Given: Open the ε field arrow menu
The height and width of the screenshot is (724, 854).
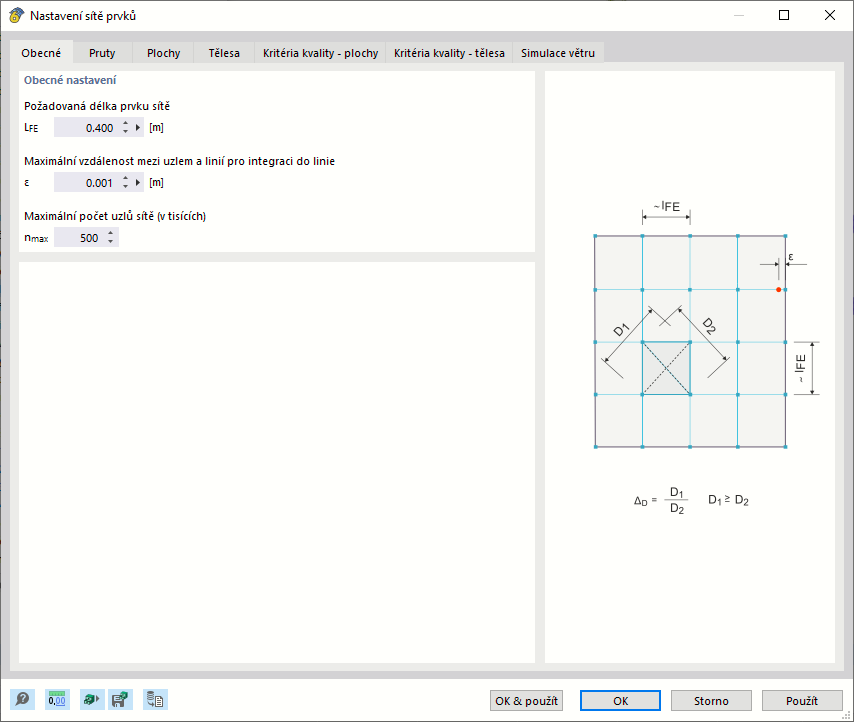Looking at the screenshot, I should [138, 183].
